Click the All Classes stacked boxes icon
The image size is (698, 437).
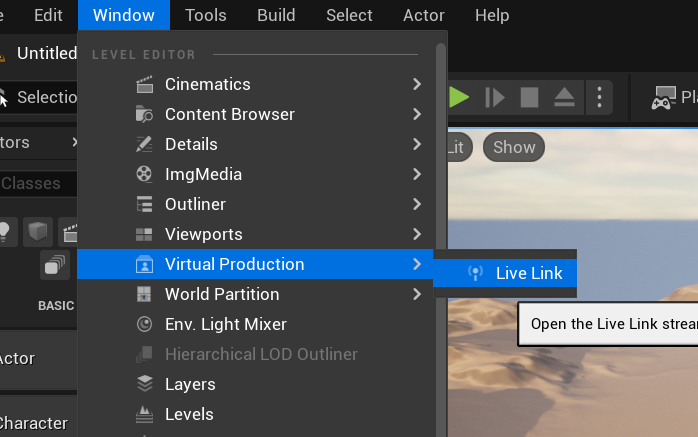pyautogui.click(x=55, y=265)
